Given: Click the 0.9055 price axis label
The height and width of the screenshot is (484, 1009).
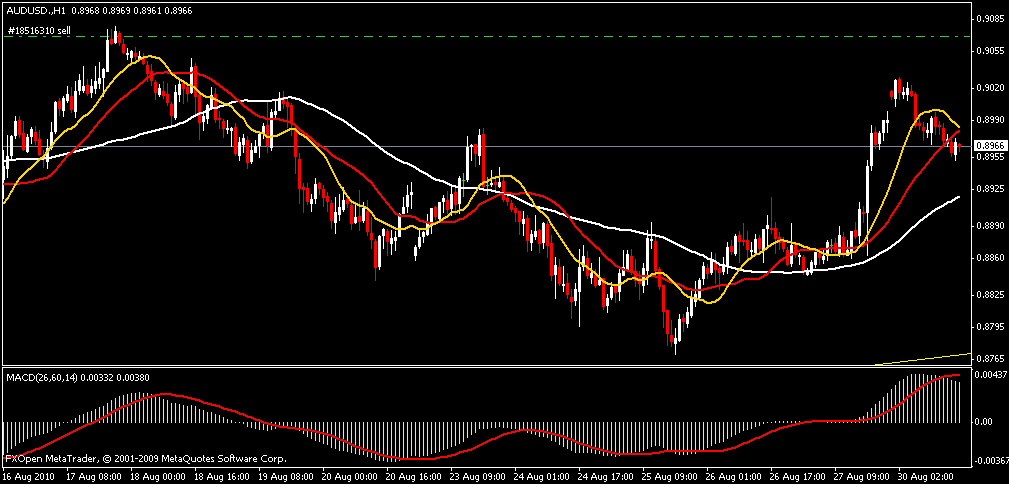Looking at the screenshot, I should point(990,50).
